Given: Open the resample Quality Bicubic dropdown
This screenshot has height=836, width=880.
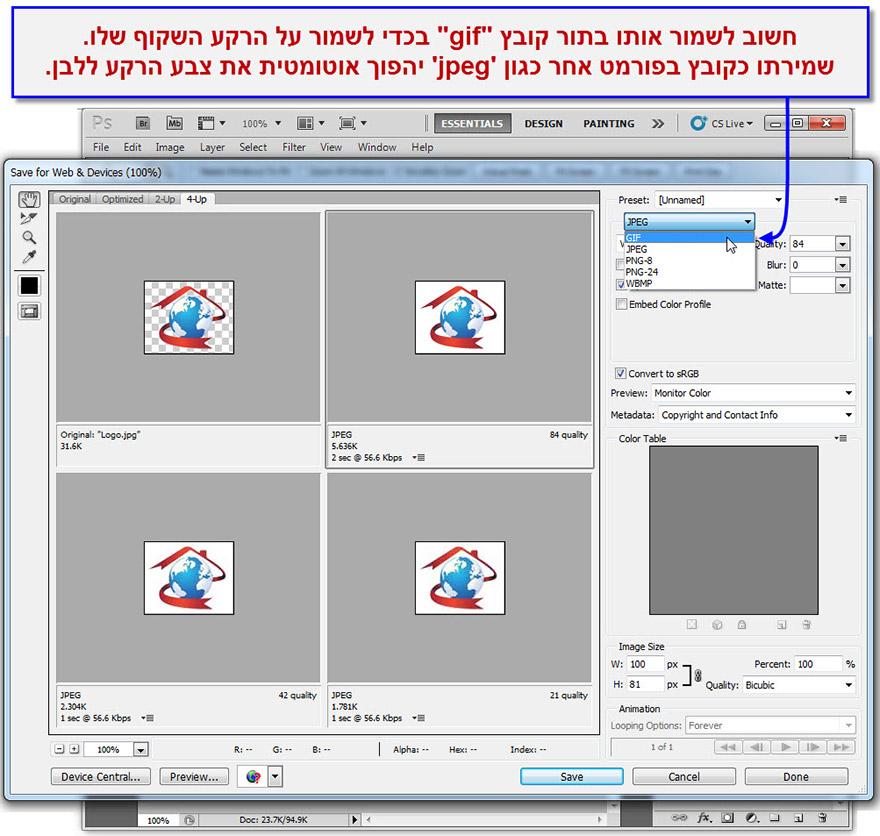Looking at the screenshot, I should point(799,685).
